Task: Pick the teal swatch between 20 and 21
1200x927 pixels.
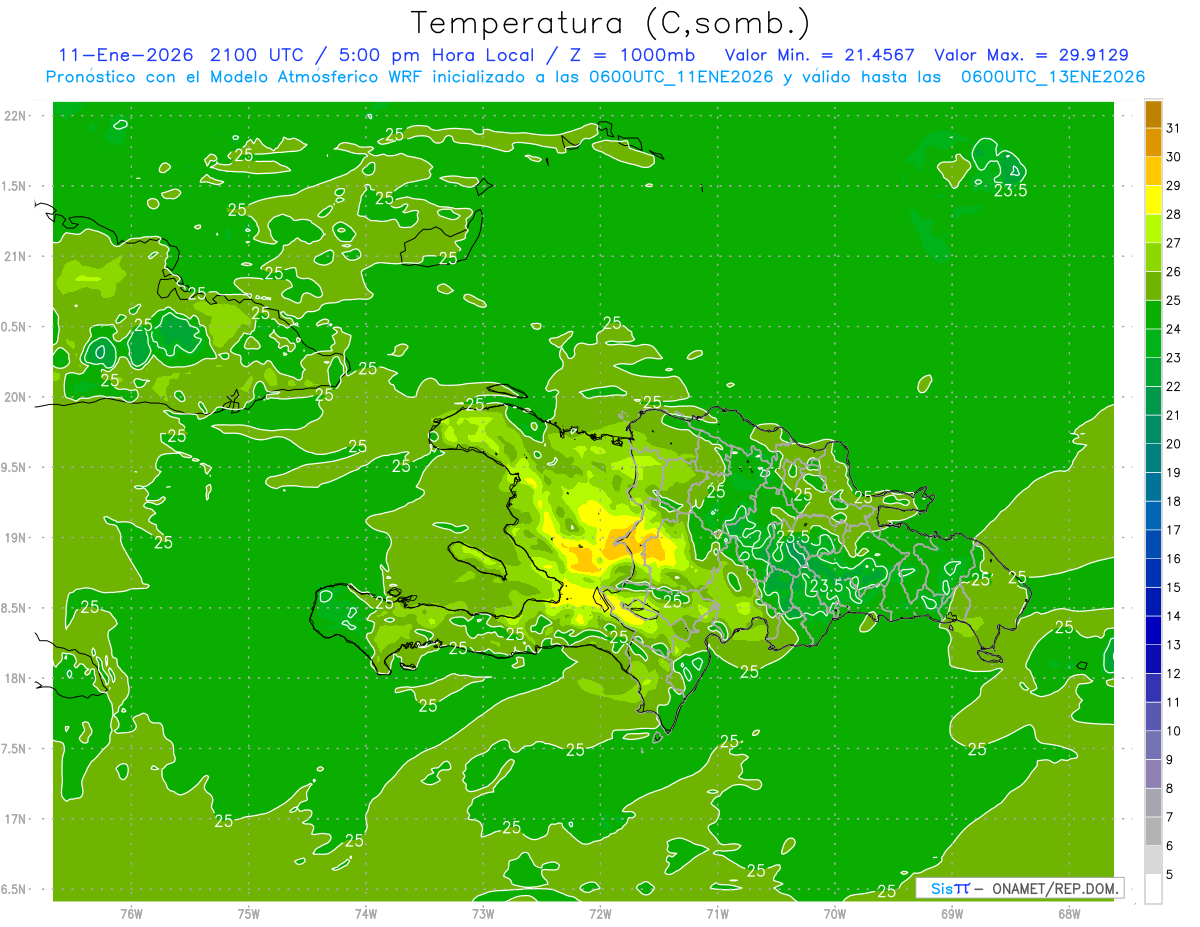Action: [1153, 429]
